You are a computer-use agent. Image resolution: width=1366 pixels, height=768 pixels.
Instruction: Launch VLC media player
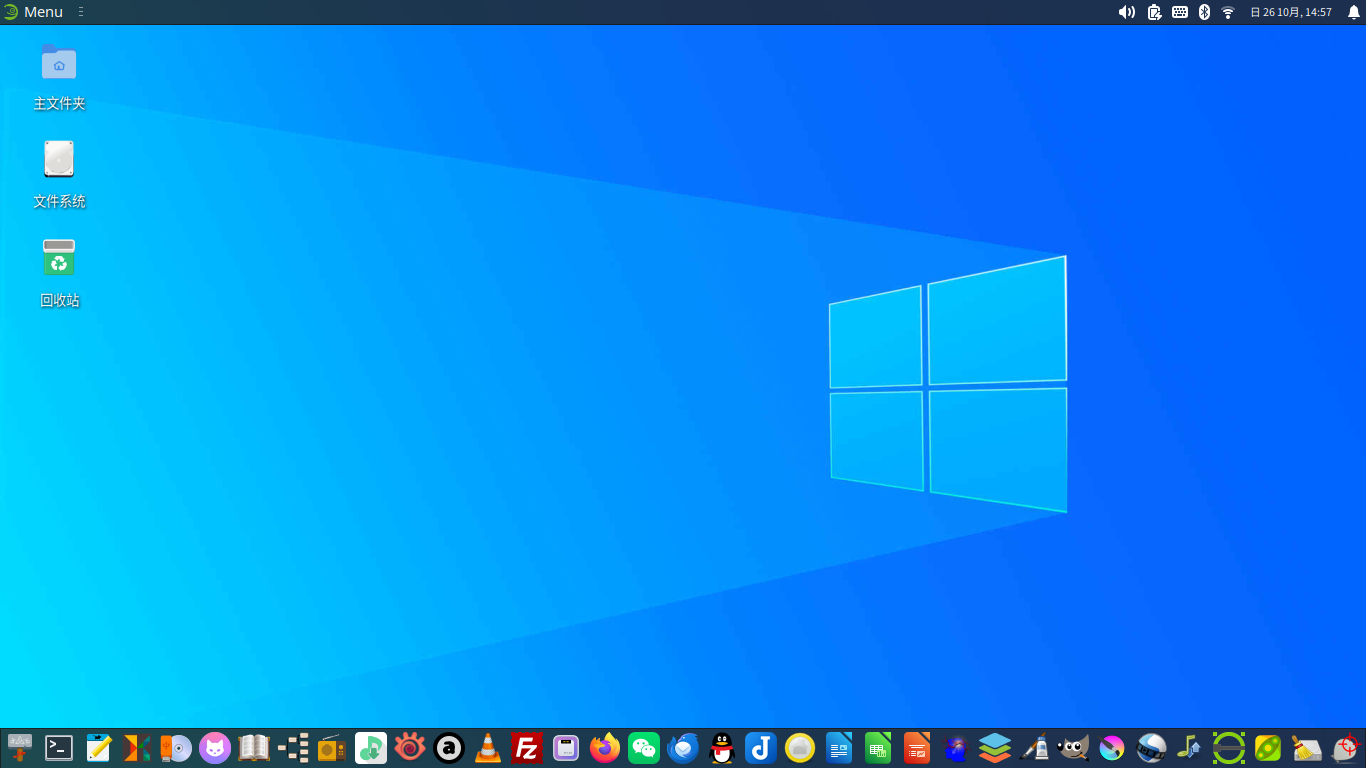tap(488, 748)
